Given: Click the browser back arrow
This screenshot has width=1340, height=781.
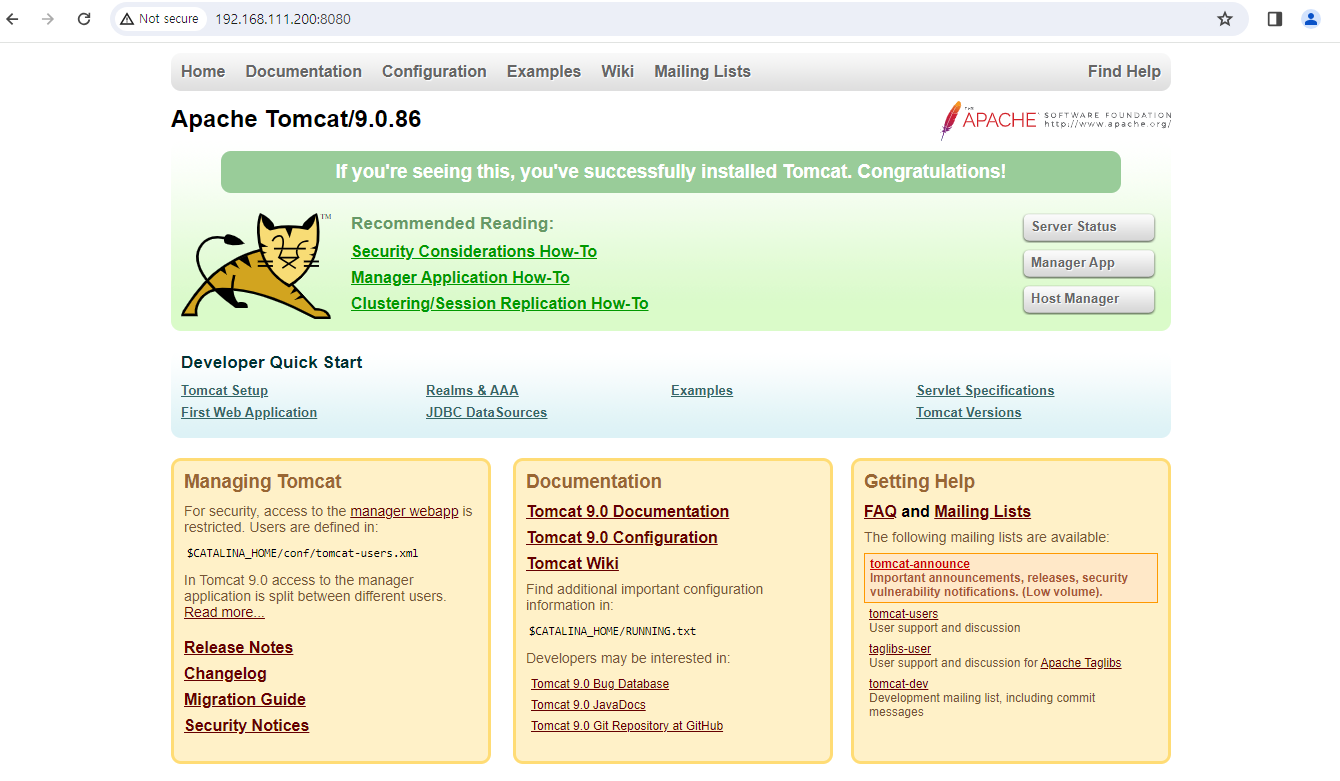Looking at the screenshot, I should click(x=13, y=19).
